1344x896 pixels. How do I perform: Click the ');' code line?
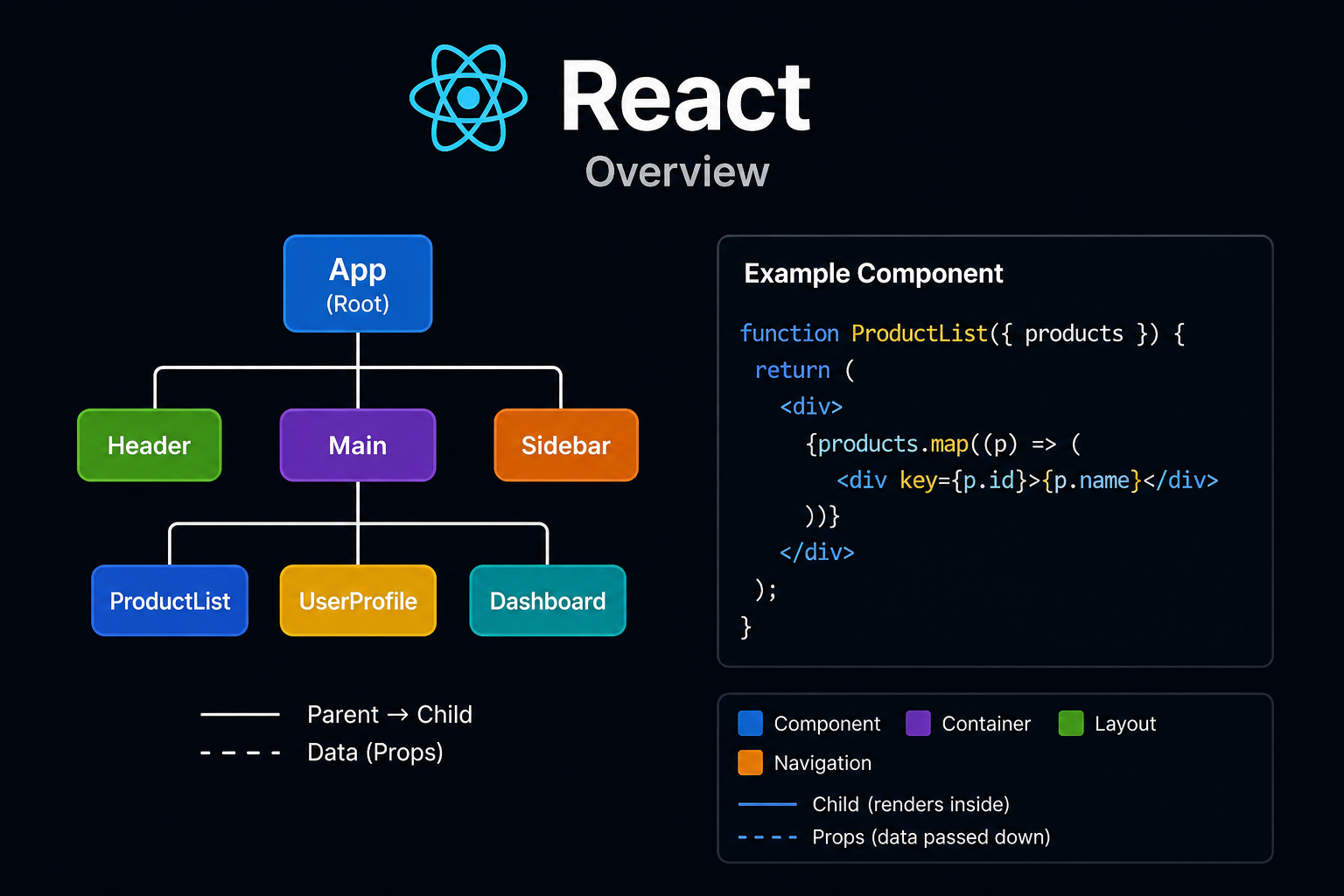(766, 590)
